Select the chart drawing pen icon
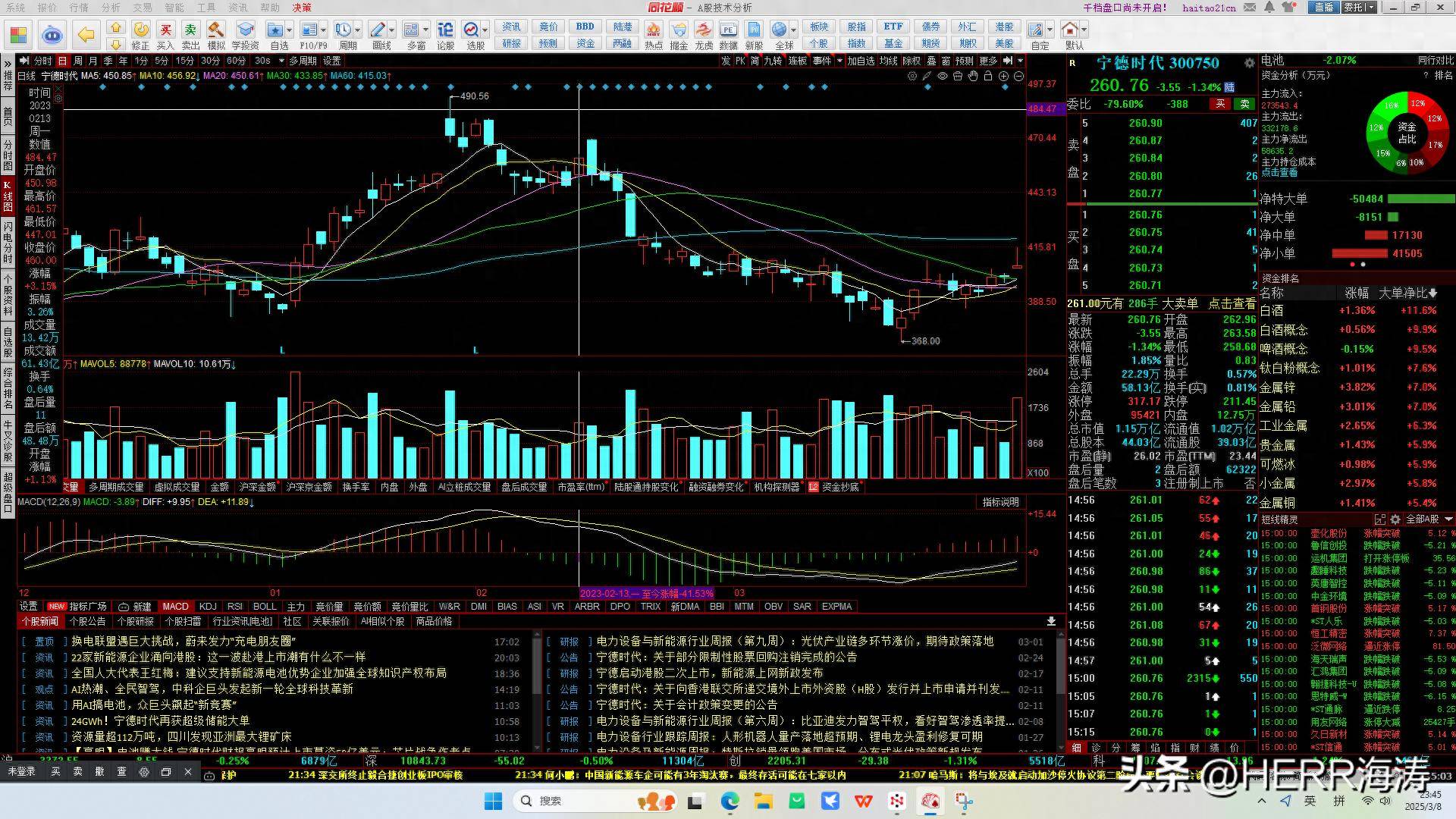1456x819 pixels. click(x=927, y=76)
